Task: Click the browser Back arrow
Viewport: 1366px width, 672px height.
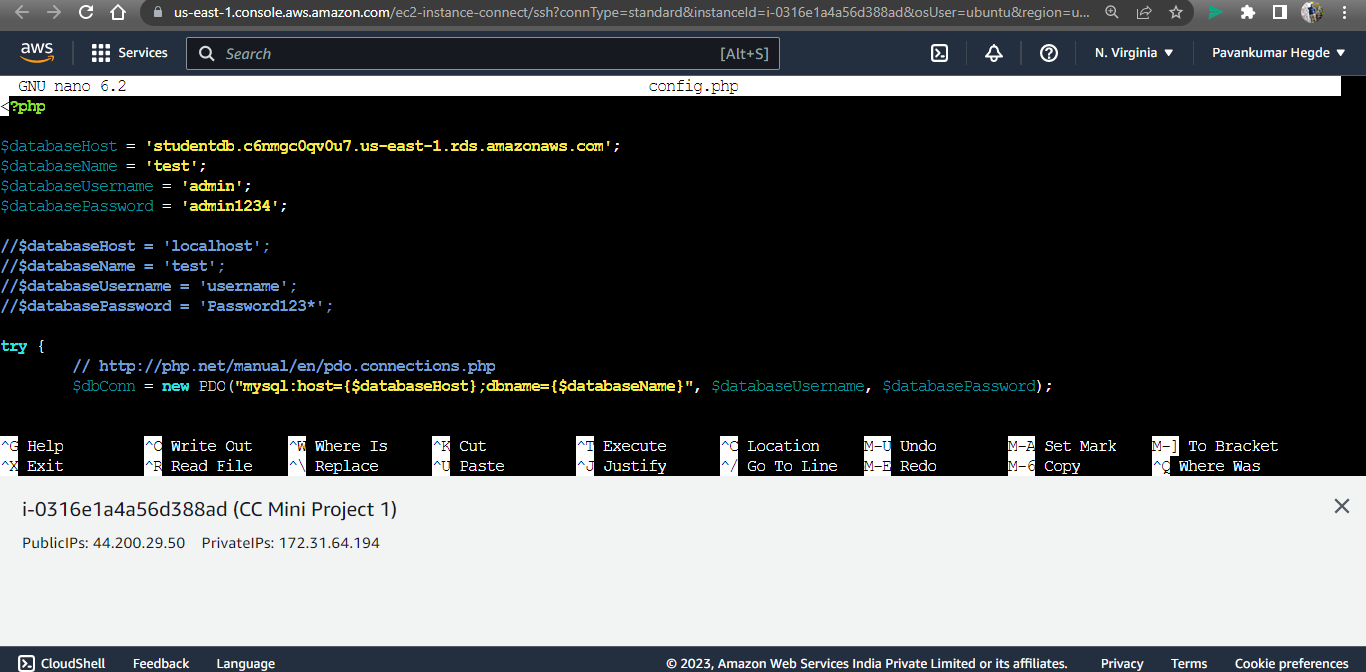Action: 22,13
